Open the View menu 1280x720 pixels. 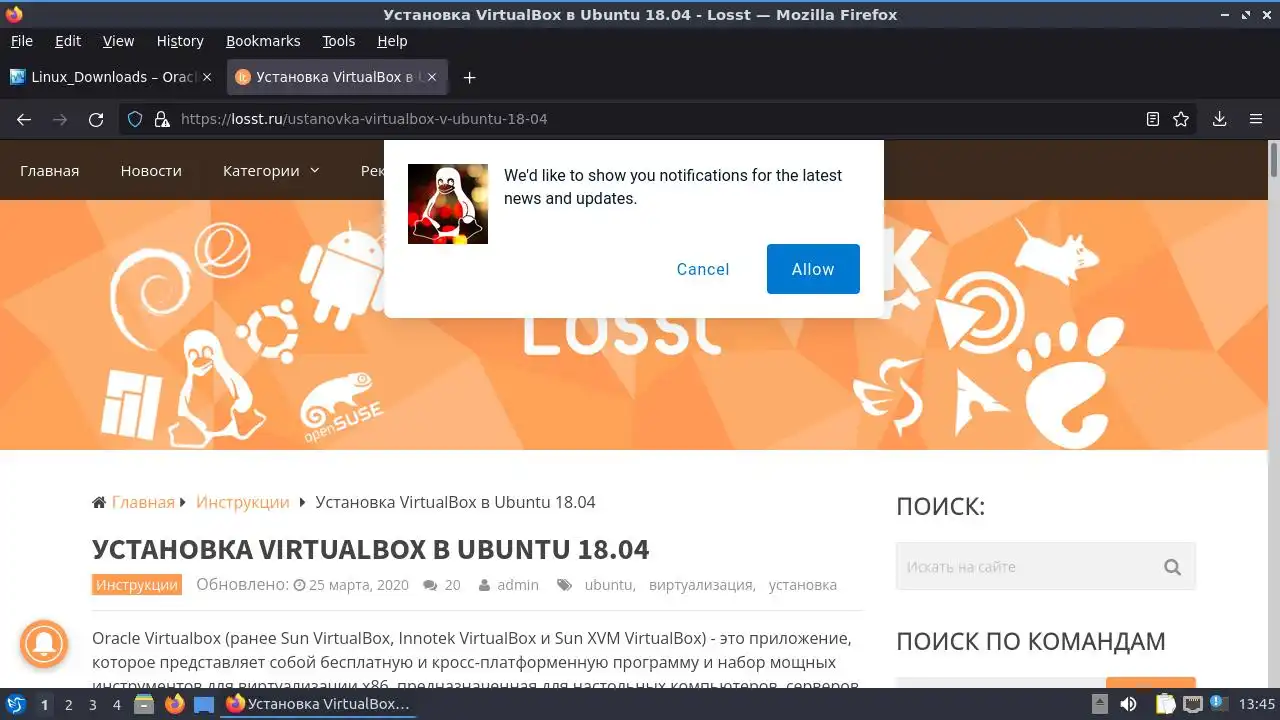pos(118,41)
